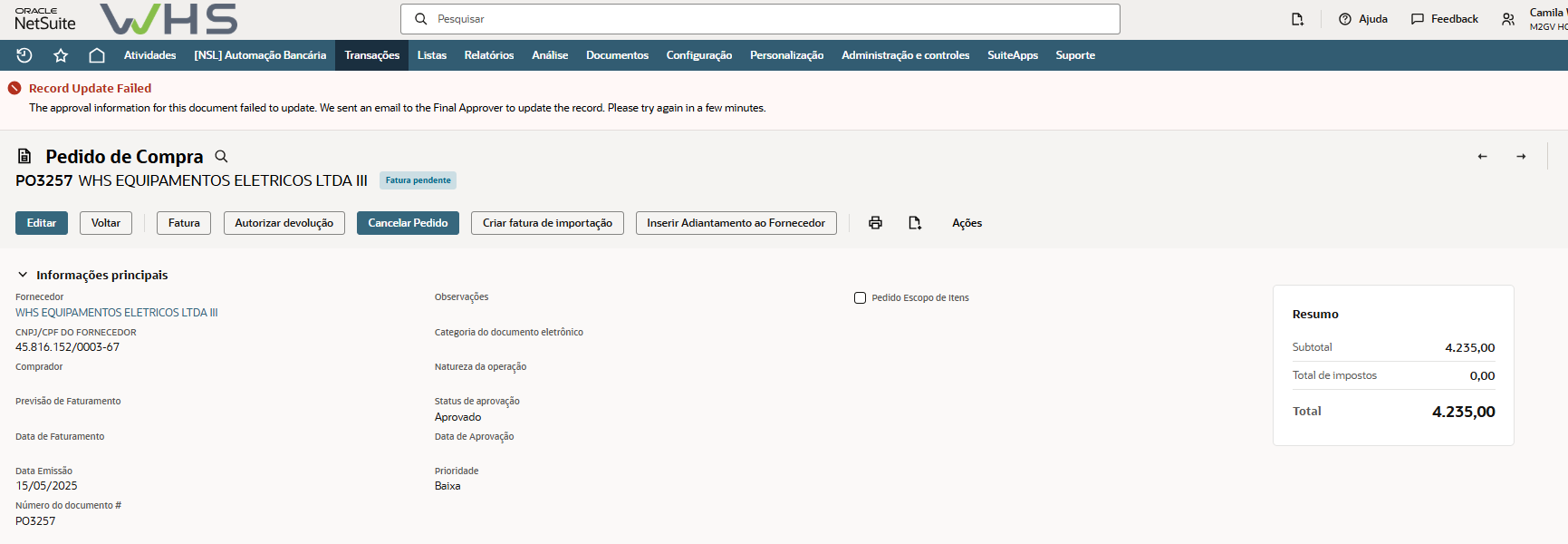Screen dimensions: 1568x544
Task: Open the Relatórios menu
Action: [x=488, y=55]
